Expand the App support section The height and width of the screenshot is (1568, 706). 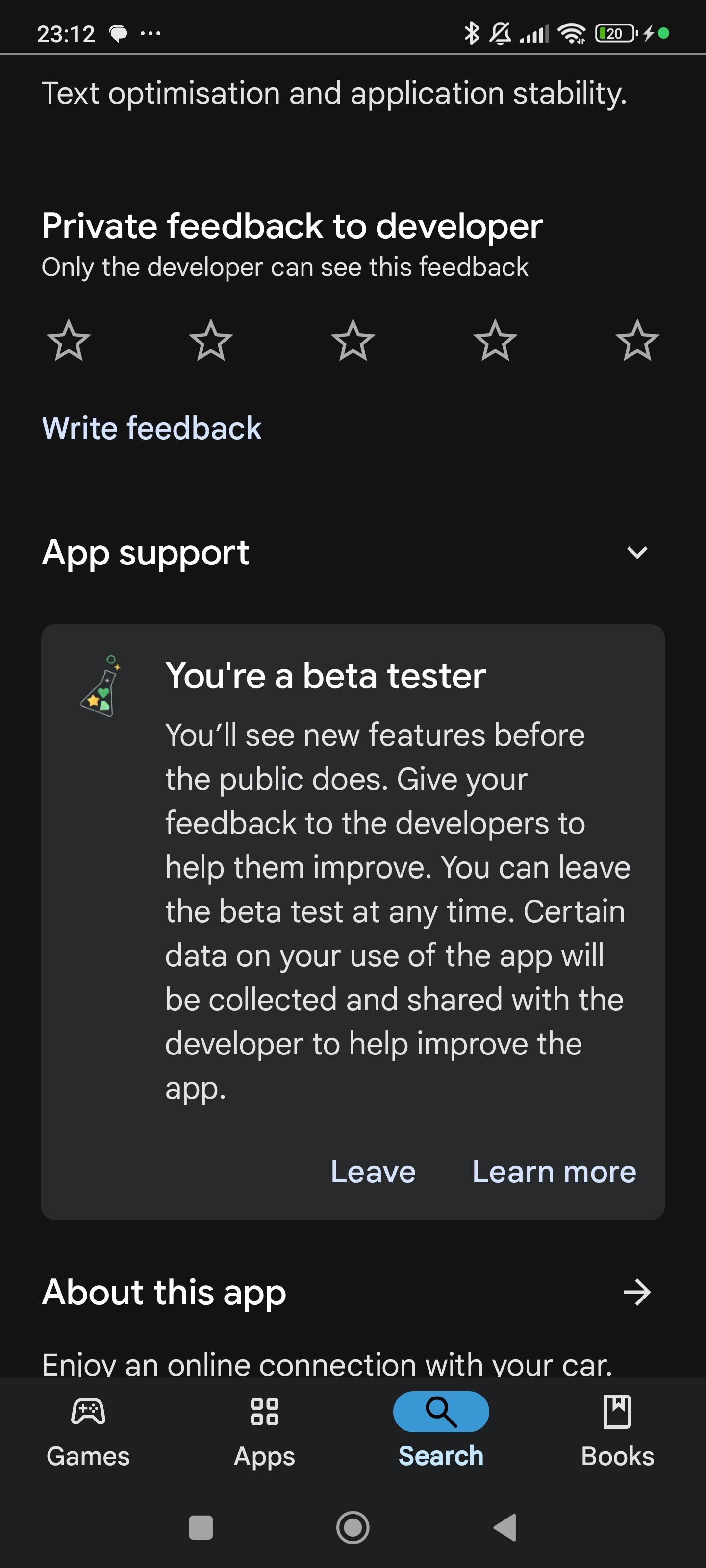[x=636, y=553]
